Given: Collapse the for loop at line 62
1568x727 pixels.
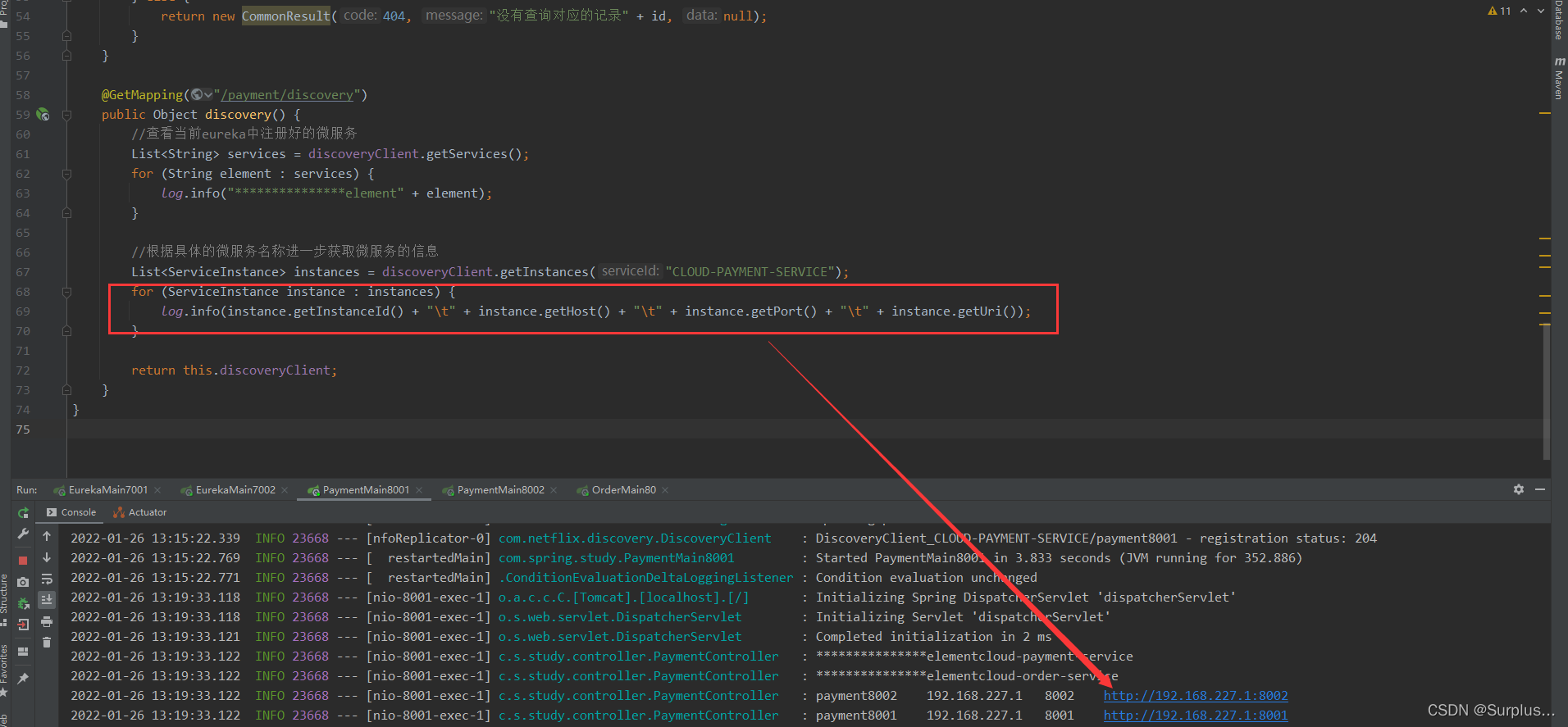Looking at the screenshot, I should [67, 174].
